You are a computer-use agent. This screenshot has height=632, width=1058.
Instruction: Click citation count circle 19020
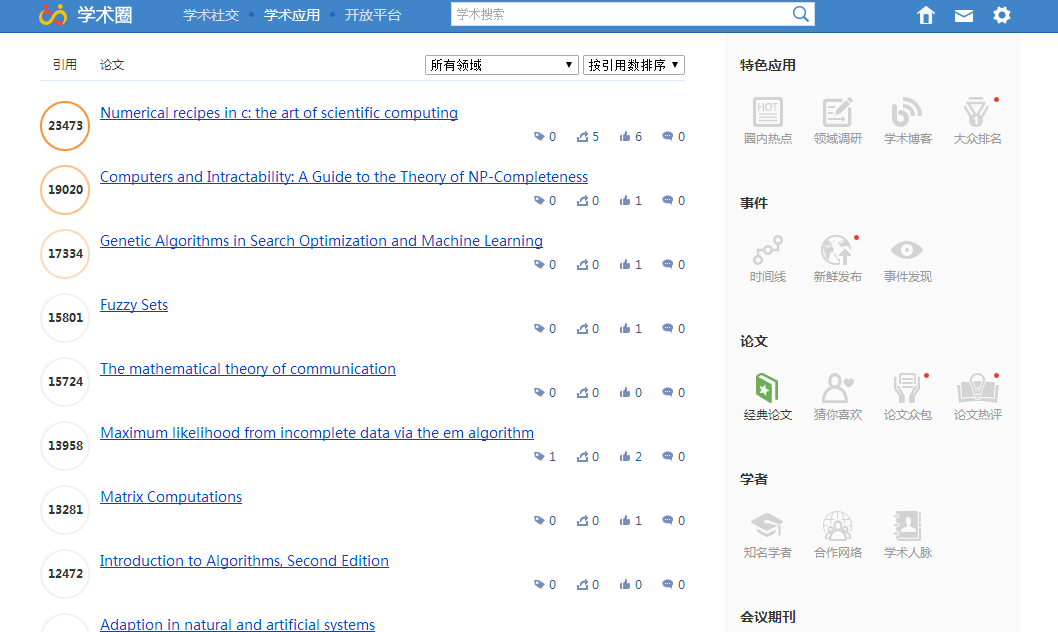click(x=65, y=190)
